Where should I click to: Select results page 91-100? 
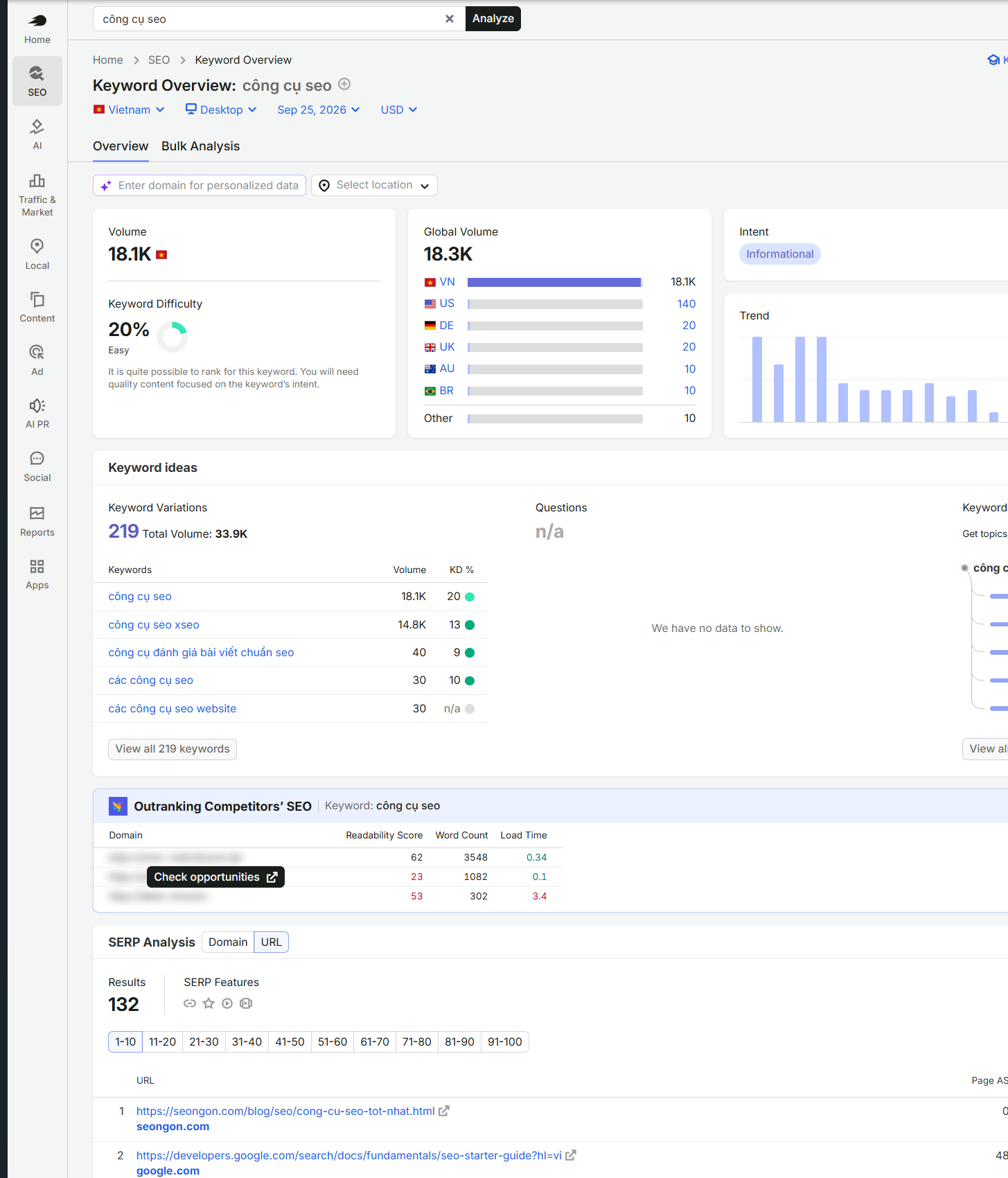505,1042
